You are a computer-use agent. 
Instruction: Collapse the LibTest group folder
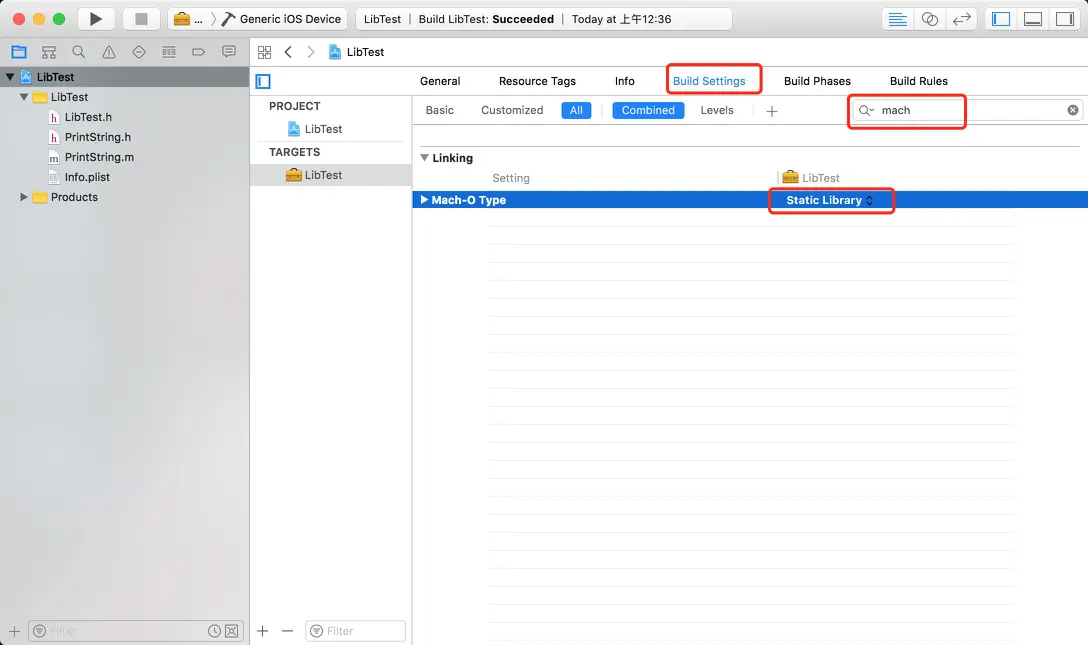coord(24,97)
